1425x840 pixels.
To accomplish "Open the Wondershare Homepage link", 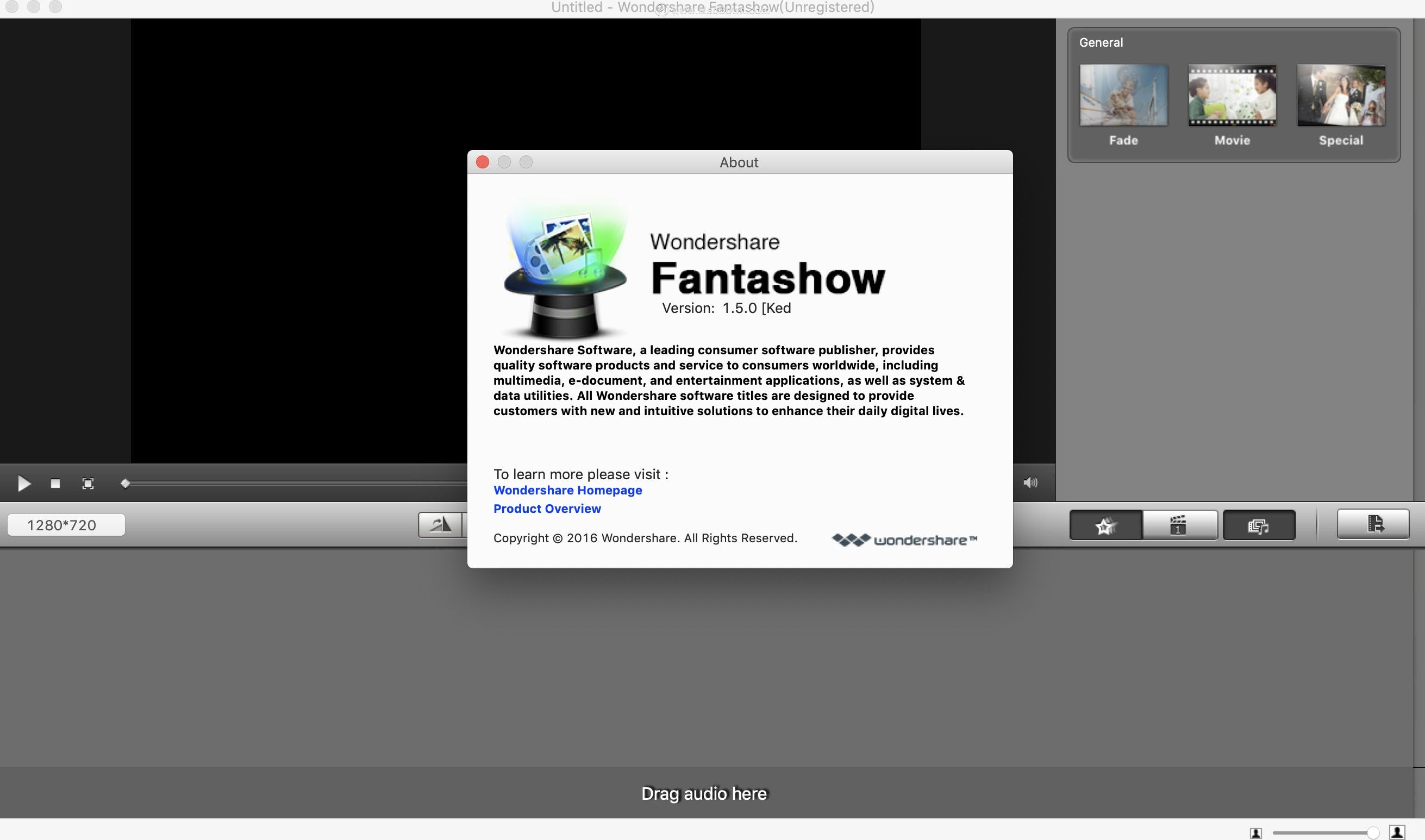I will point(567,490).
